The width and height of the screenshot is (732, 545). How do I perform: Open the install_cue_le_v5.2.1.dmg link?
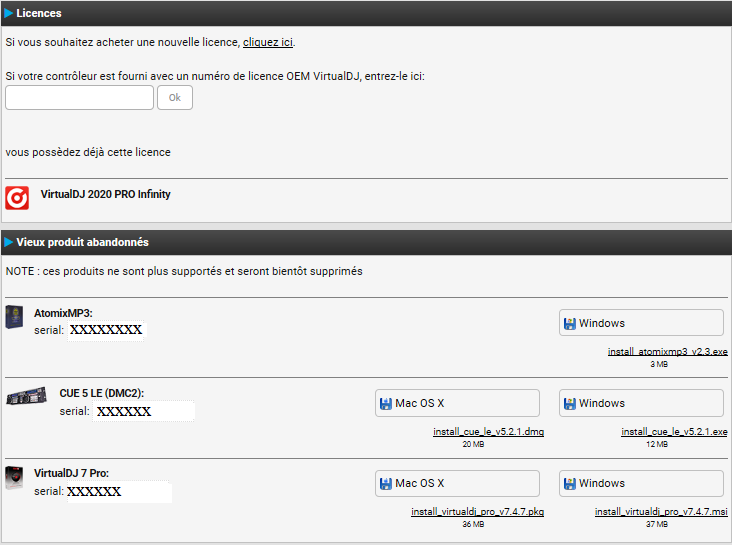[x=488, y=432]
